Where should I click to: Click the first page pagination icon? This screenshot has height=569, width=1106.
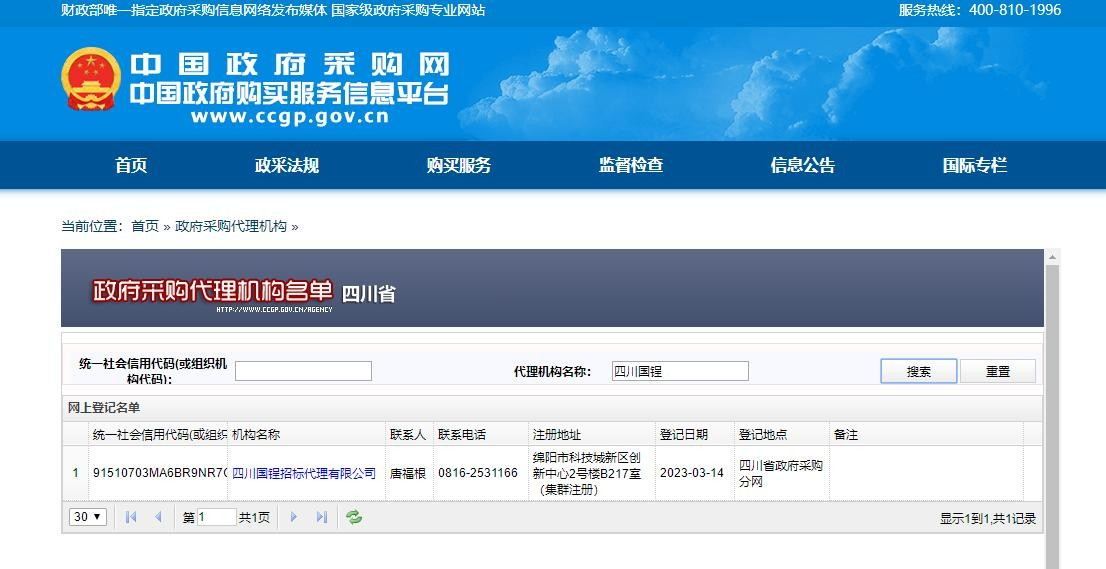tap(131, 517)
